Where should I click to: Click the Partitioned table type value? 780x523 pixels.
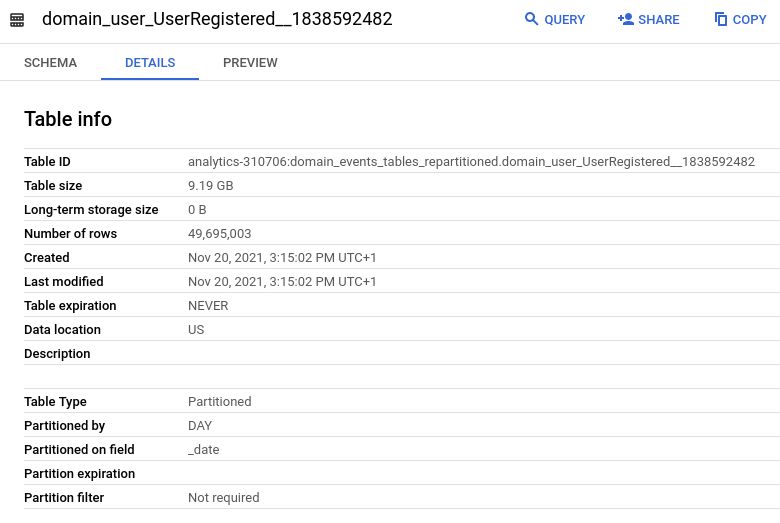click(219, 402)
